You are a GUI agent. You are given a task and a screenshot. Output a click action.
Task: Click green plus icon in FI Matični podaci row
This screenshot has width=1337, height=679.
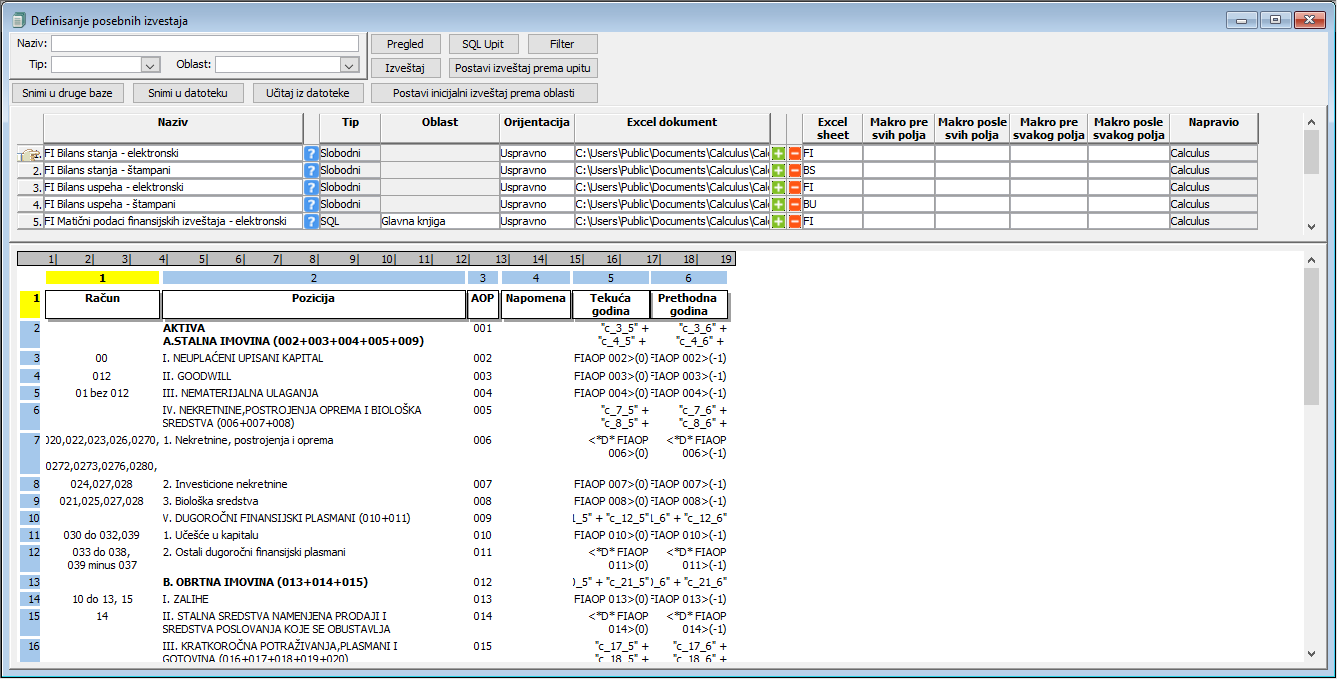(x=778, y=222)
